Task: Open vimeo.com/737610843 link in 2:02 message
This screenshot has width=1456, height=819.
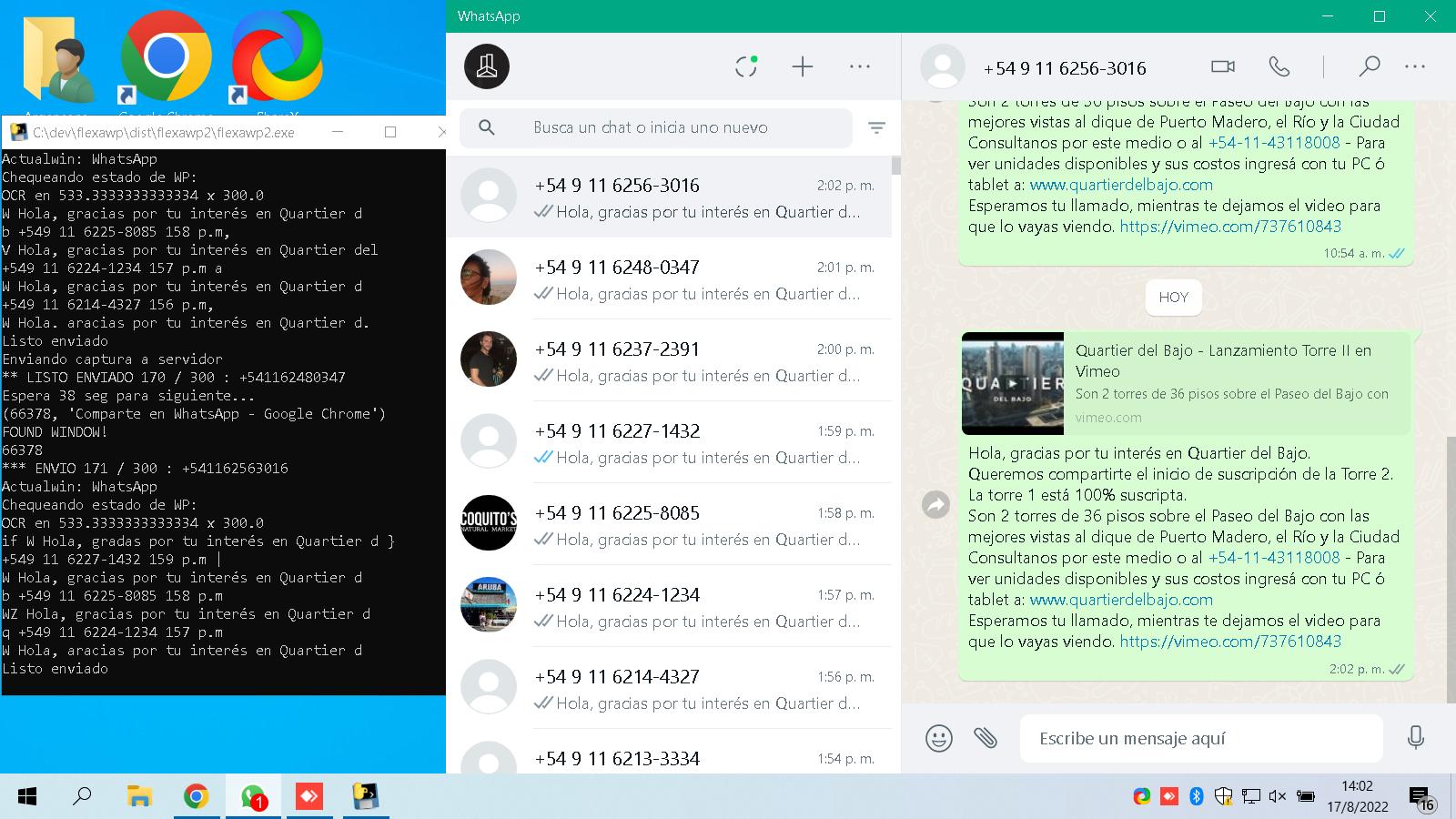Action: (1230, 642)
